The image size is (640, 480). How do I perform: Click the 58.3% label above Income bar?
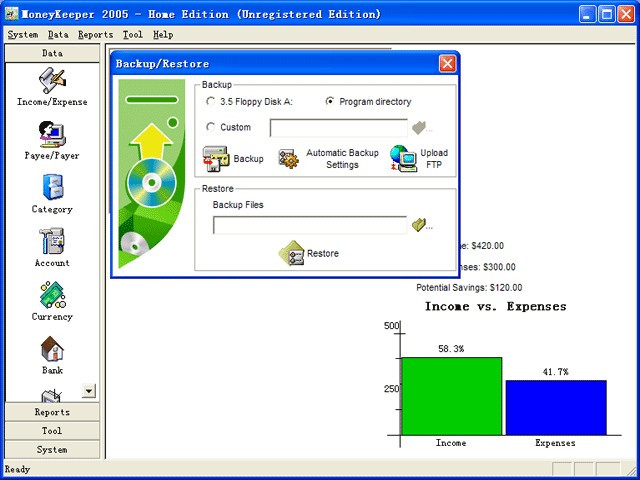(451, 349)
